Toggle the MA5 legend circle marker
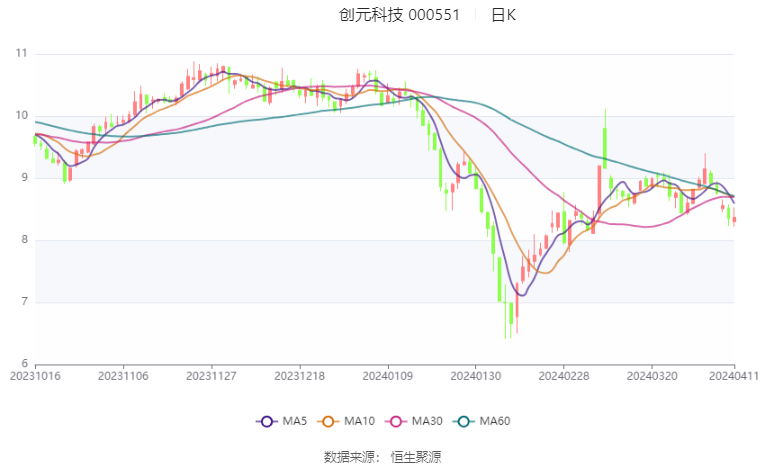This screenshot has height=465, width=765. (266, 422)
